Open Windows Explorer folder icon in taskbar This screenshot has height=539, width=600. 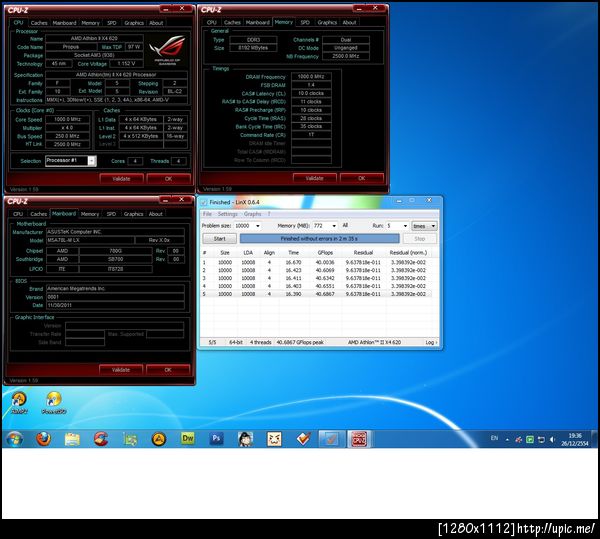[72, 439]
